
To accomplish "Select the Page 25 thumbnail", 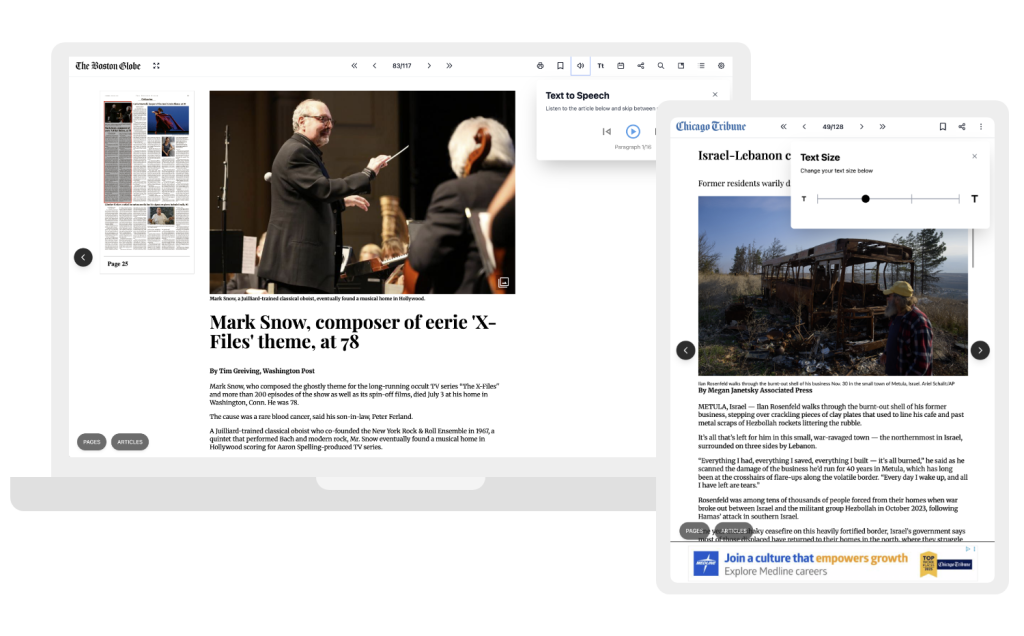I will click(x=147, y=180).
